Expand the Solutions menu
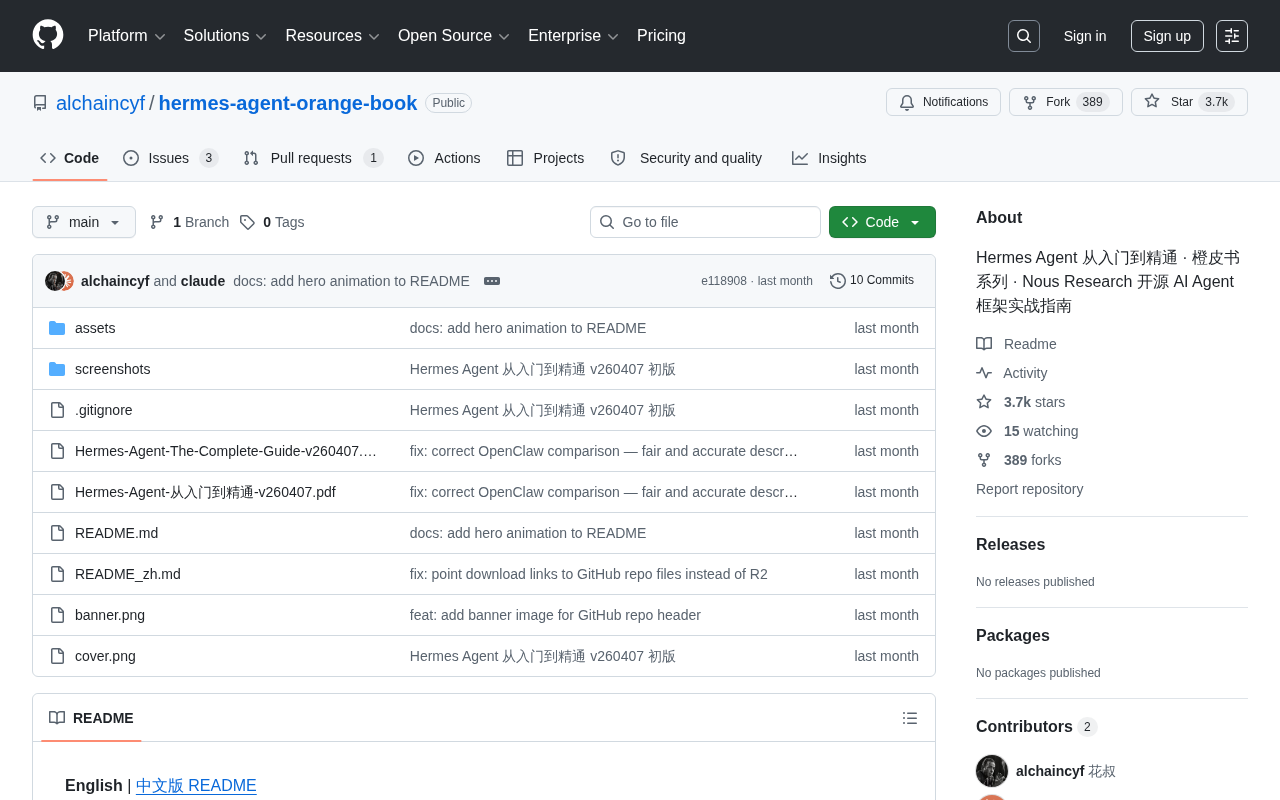This screenshot has height=800, width=1280. 225,36
